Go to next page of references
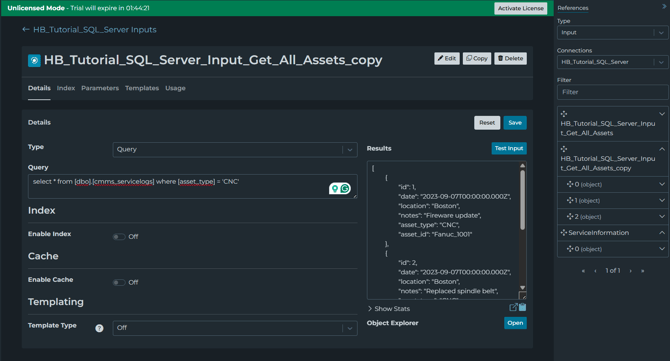The image size is (670, 361). [x=630, y=271]
